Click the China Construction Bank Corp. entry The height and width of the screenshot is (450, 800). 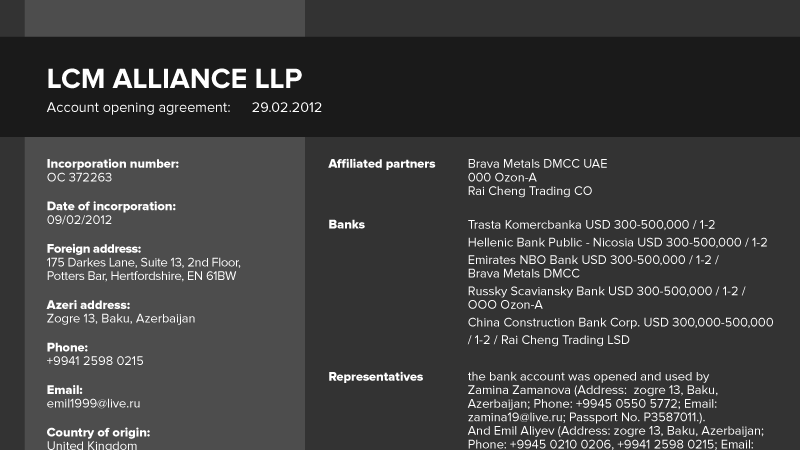click(620, 323)
